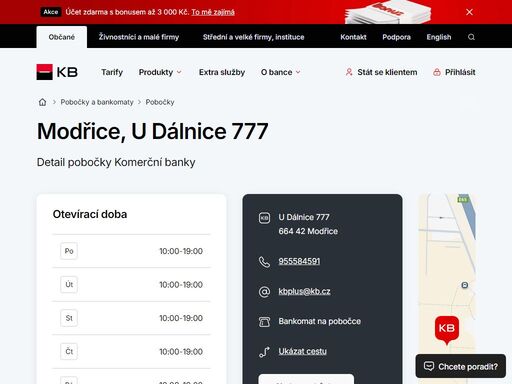This screenshot has width=512, height=384.
Task: Click the ATM icon by Bankomat na pobočce
Action: [264, 322]
